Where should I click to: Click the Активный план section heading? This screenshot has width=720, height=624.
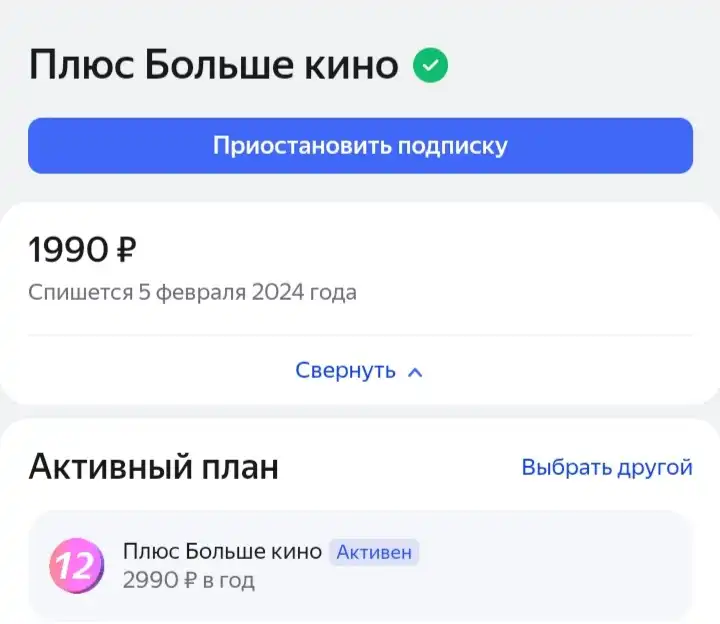[x=153, y=467]
